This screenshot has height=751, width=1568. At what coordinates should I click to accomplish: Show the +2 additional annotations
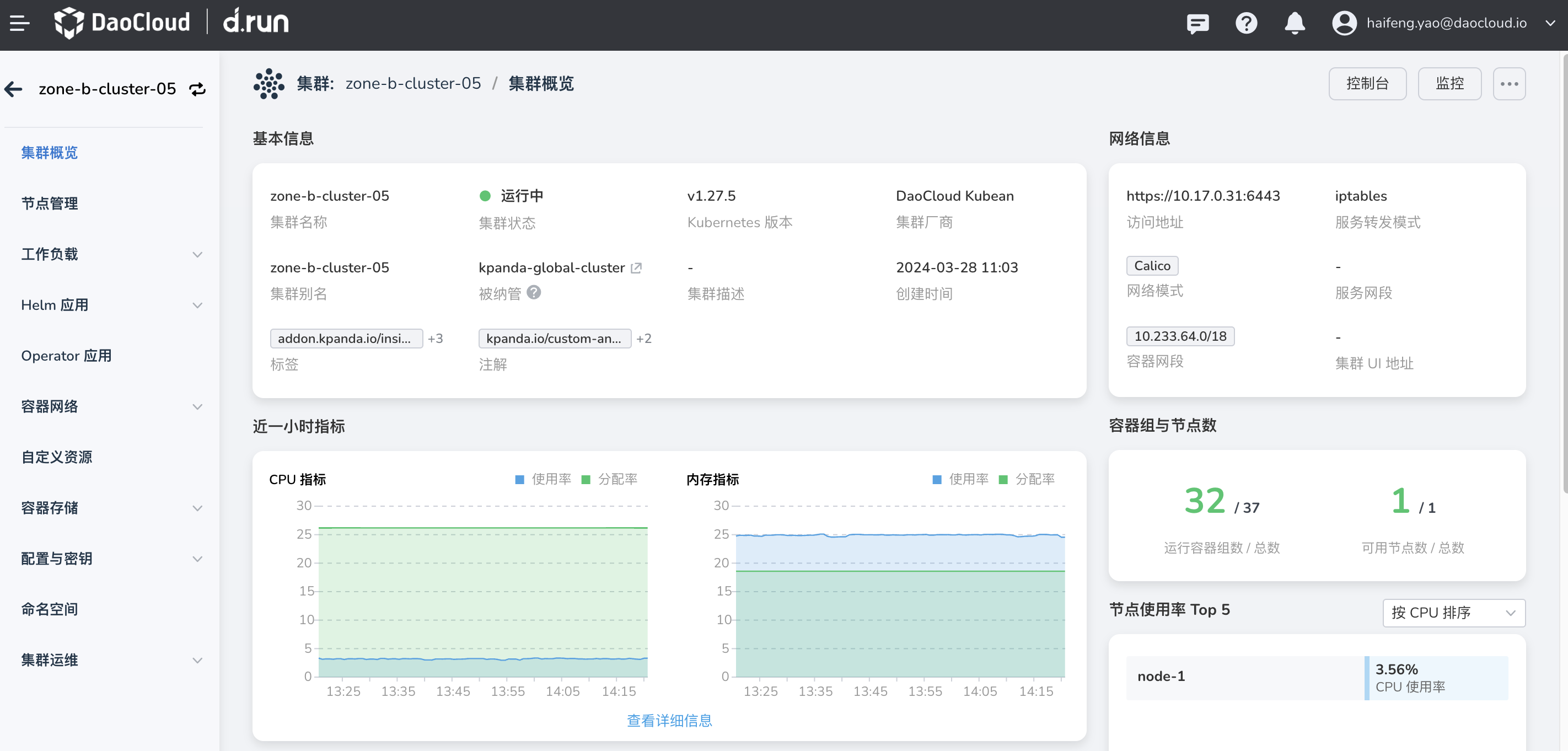pyautogui.click(x=644, y=339)
